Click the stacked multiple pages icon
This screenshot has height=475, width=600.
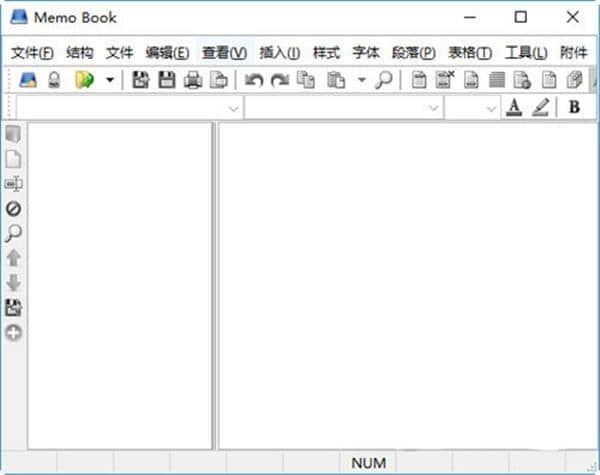click(x=574, y=80)
